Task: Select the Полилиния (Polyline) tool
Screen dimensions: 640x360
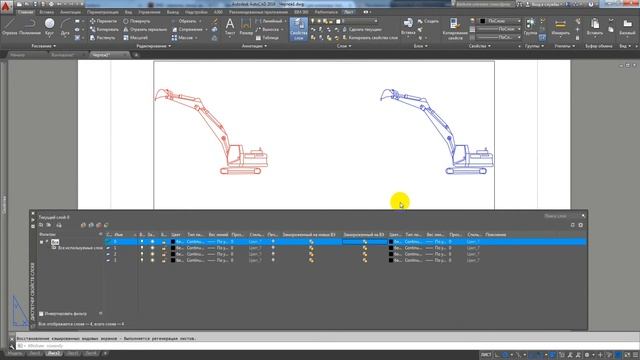Action: (29, 27)
